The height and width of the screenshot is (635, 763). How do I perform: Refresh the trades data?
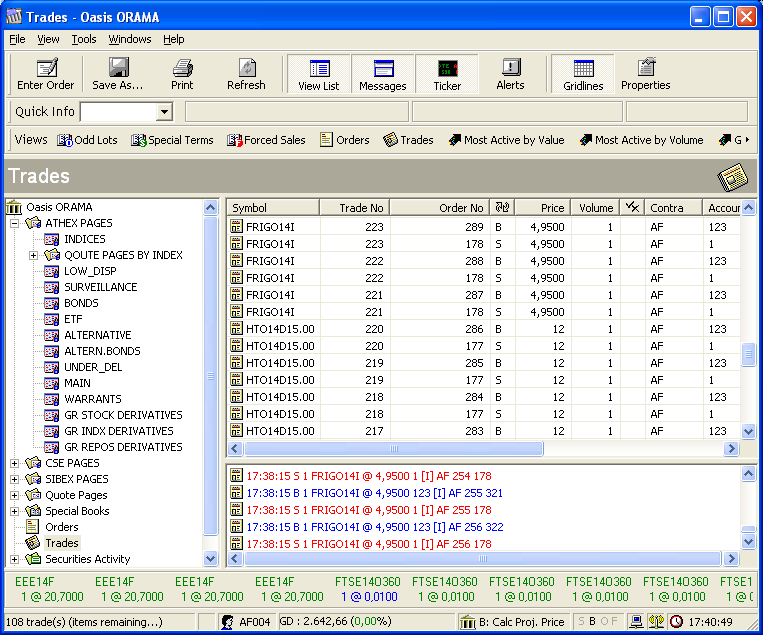point(246,74)
